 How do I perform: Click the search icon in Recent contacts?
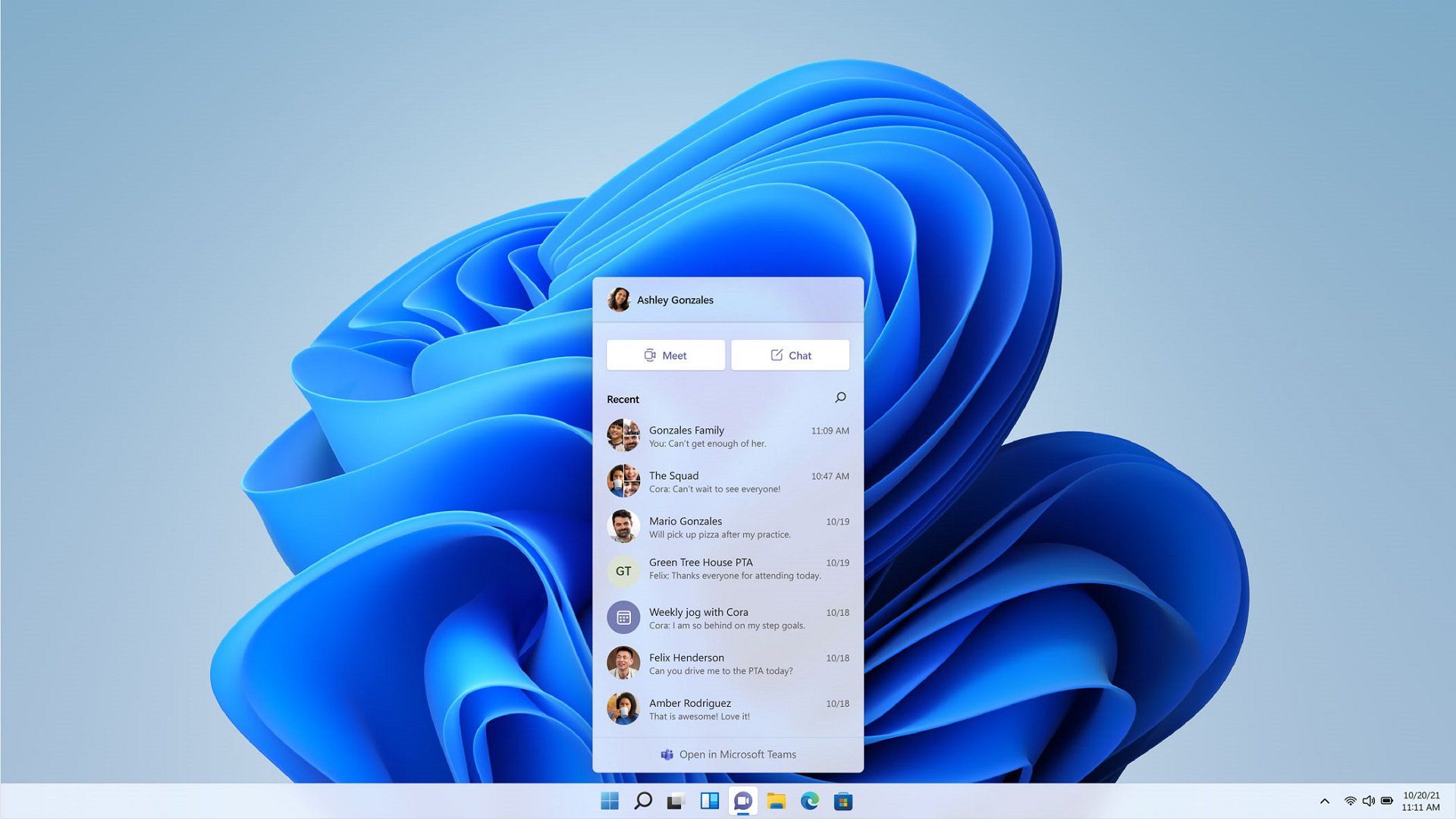(x=840, y=397)
